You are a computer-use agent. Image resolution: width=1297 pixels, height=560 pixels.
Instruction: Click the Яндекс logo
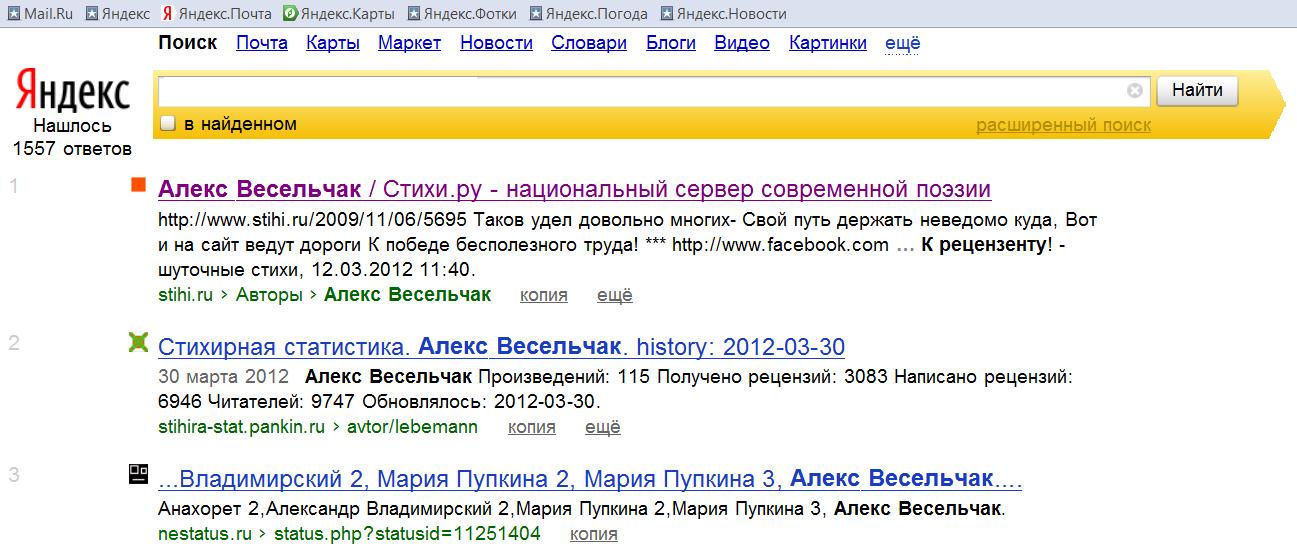72,92
